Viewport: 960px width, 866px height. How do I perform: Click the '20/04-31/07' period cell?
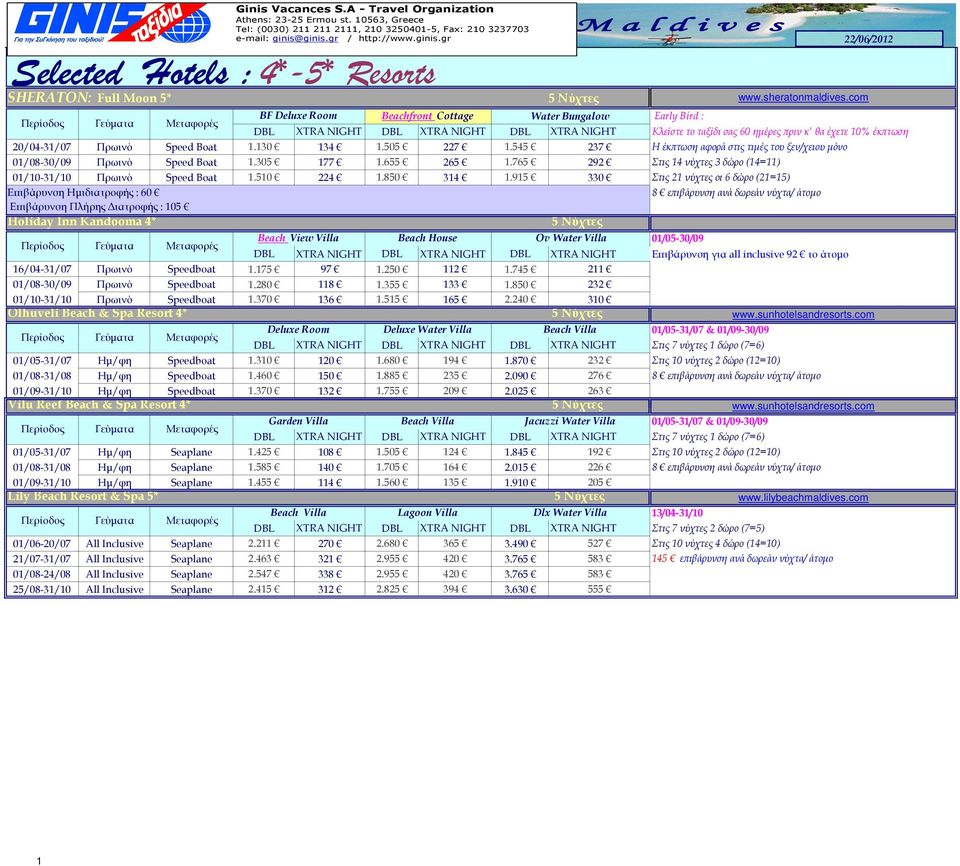(42, 147)
